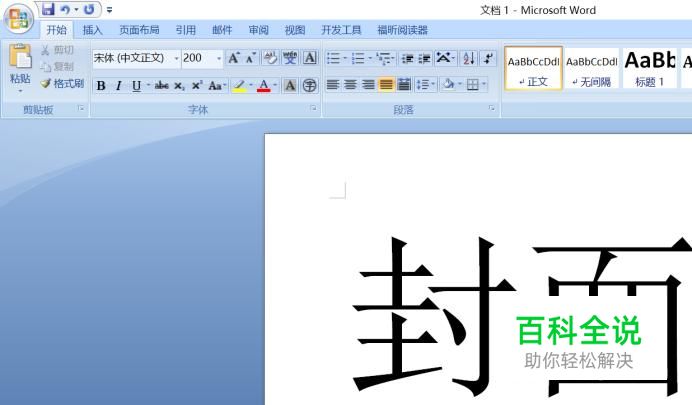Grow the font size

click(x=233, y=58)
